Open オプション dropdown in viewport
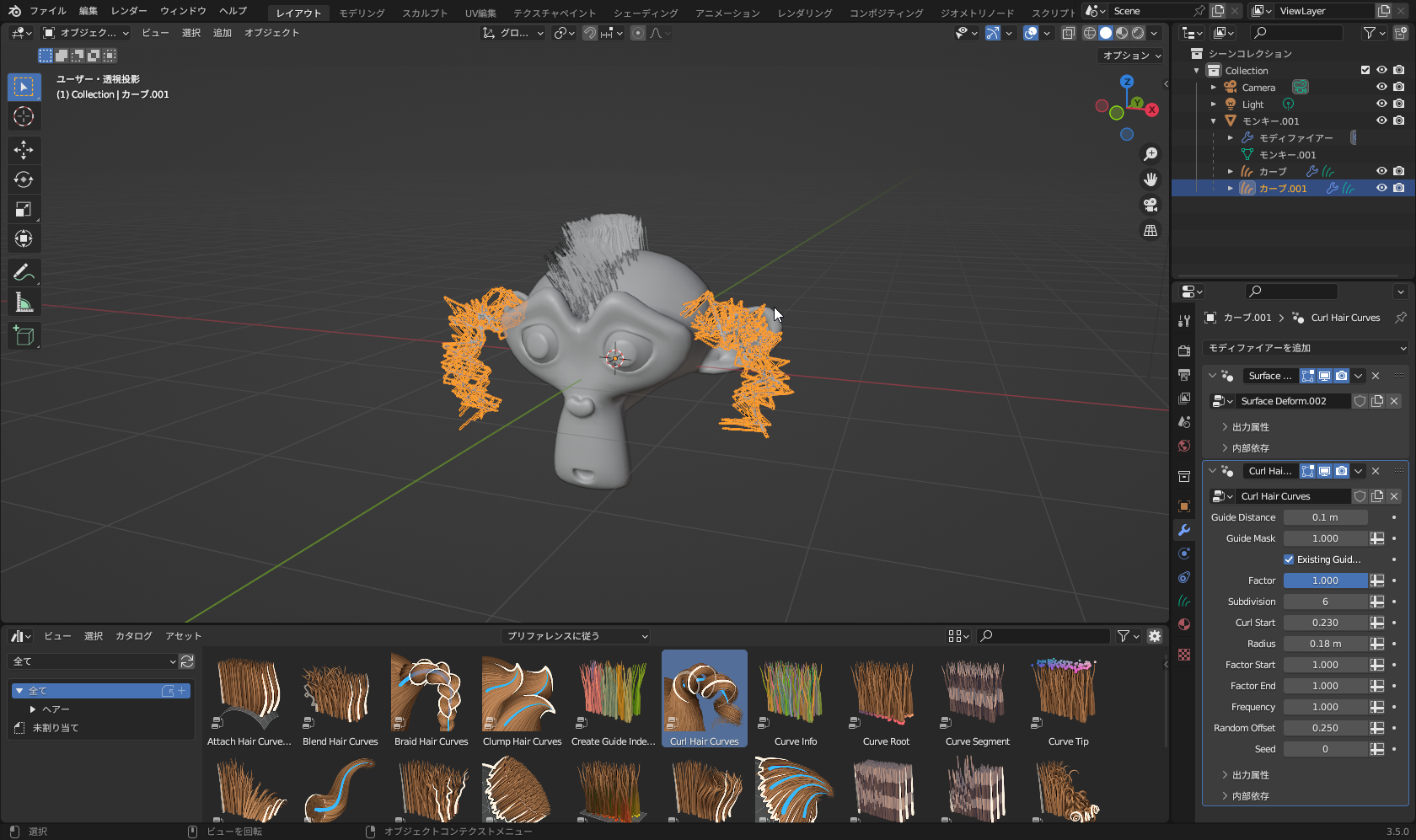 tap(1132, 56)
